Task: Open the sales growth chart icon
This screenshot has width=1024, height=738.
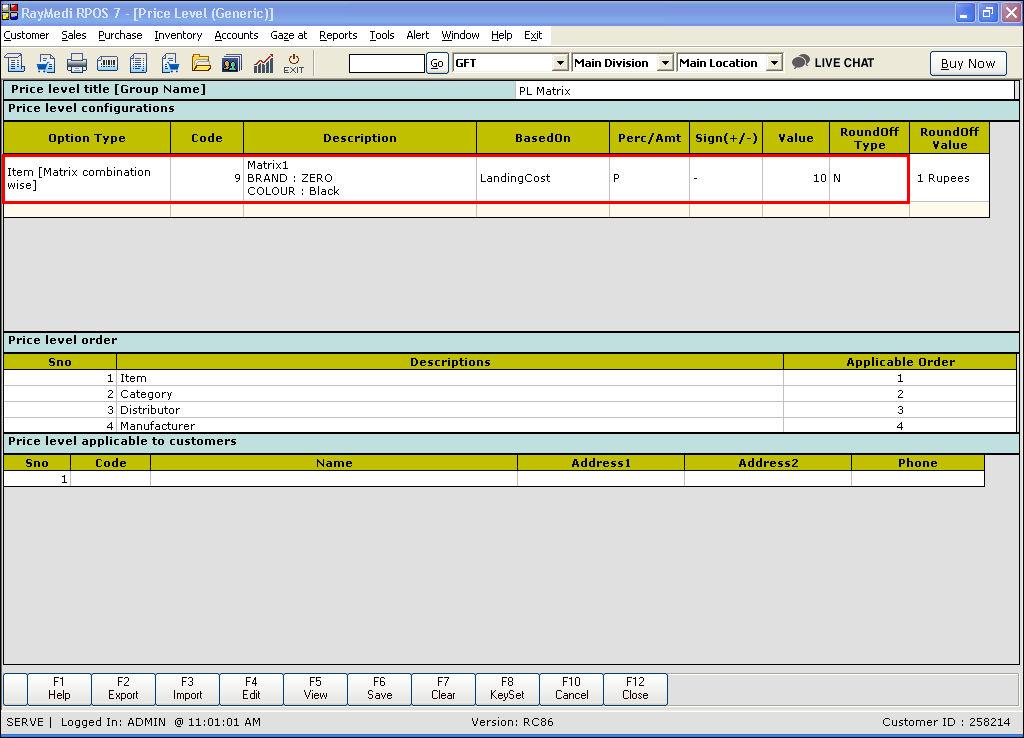Action: 263,63
